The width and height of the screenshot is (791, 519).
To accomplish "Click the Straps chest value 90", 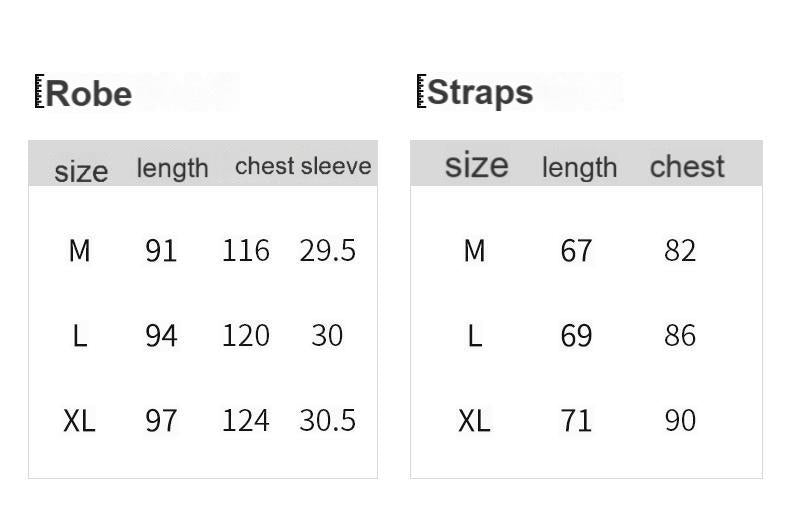I will pyautogui.click(x=680, y=420).
